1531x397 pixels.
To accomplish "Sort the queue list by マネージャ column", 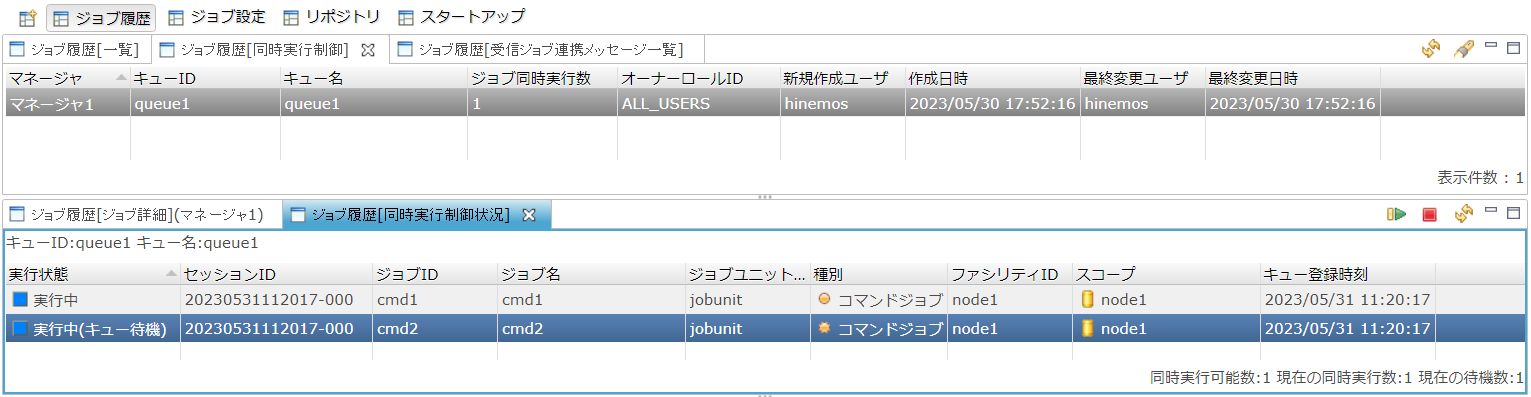I will click(67, 78).
